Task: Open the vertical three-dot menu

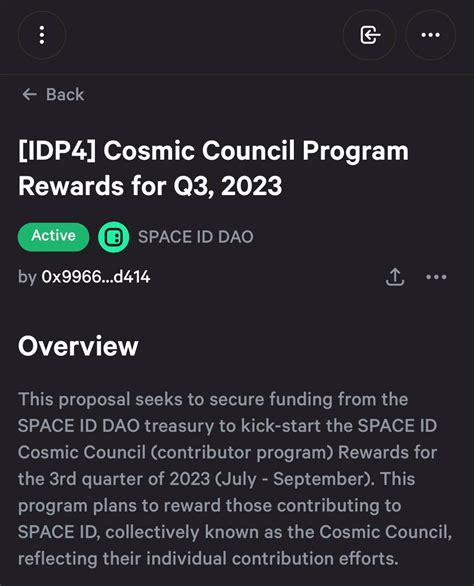Action: click(x=42, y=35)
